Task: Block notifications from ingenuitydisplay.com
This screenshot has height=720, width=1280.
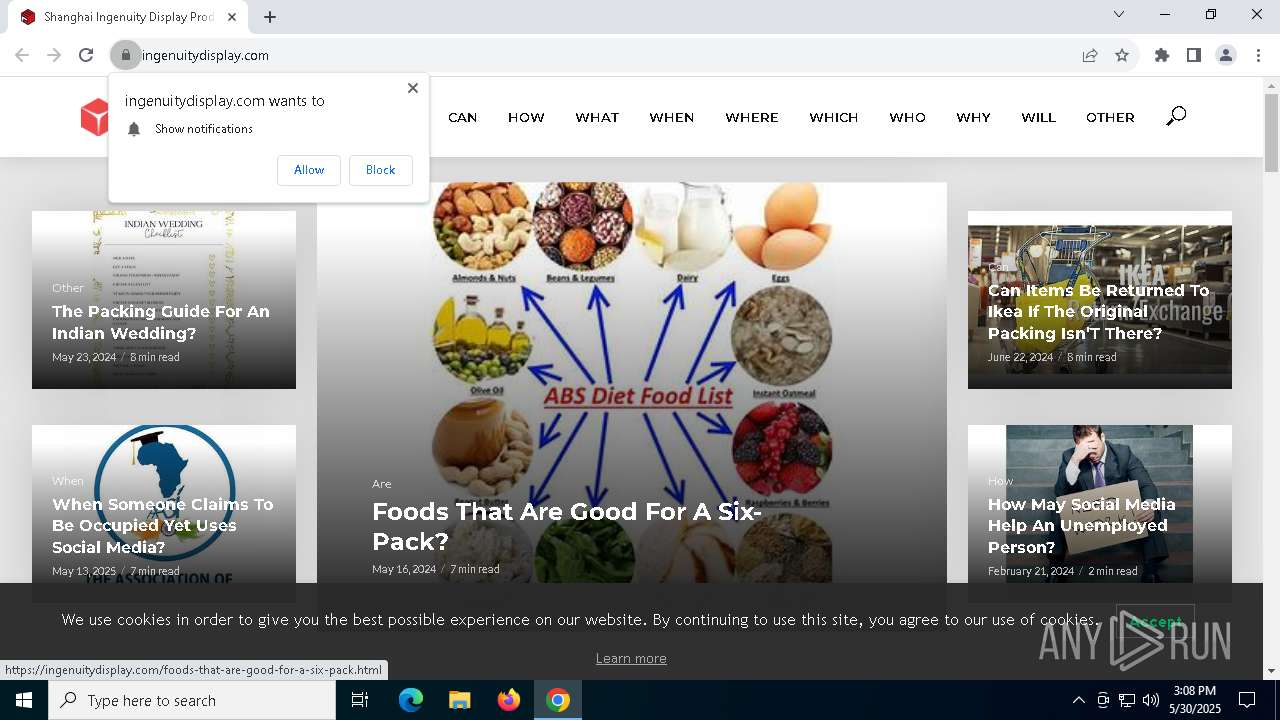Action: coord(380,170)
